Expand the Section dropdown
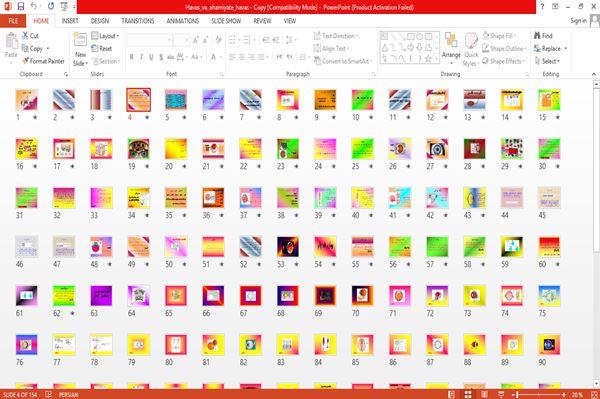Image resolution: width=600 pixels, height=399 pixels. click(x=106, y=61)
